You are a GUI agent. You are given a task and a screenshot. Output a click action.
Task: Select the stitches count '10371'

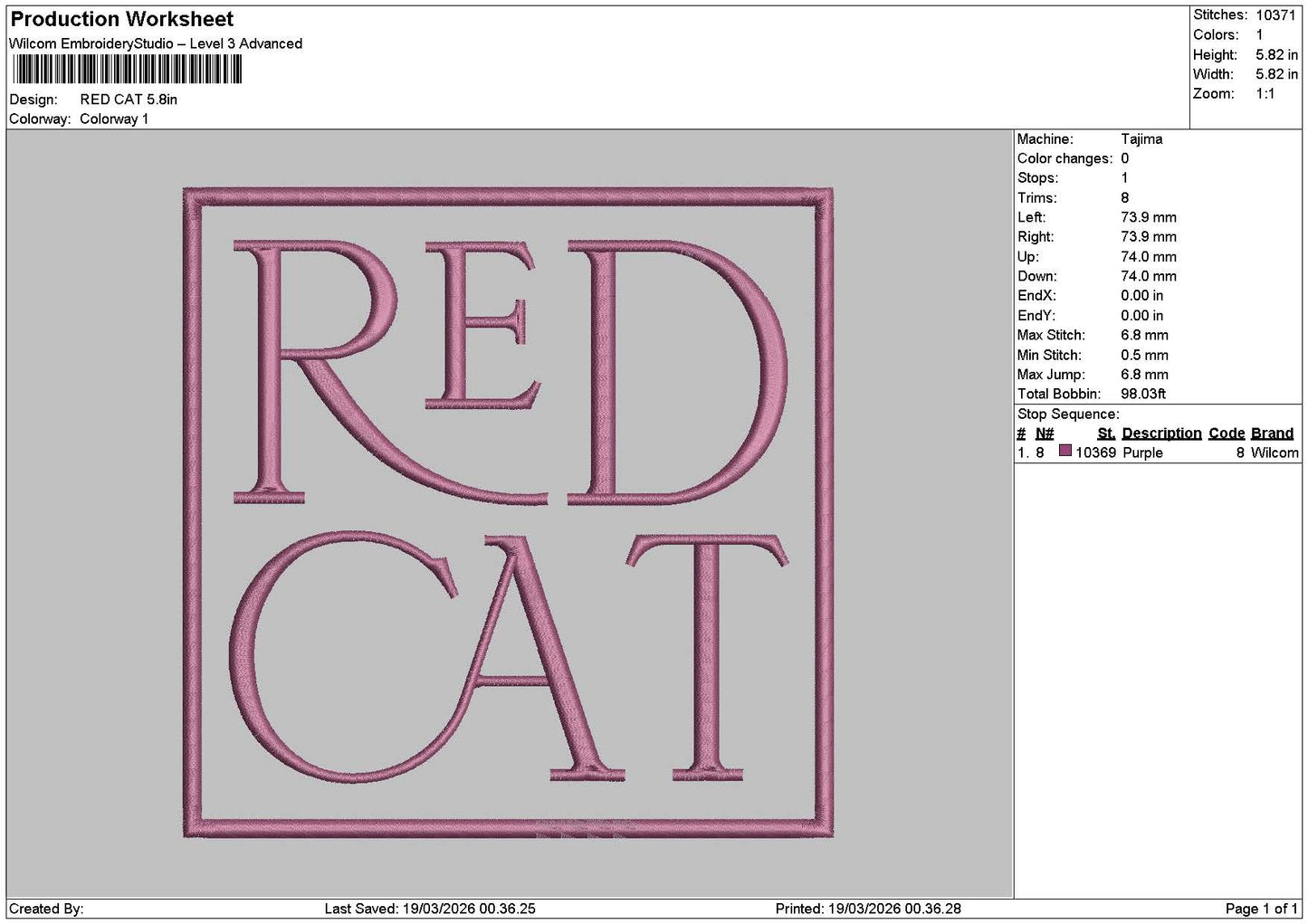pyautogui.click(x=1276, y=14)
